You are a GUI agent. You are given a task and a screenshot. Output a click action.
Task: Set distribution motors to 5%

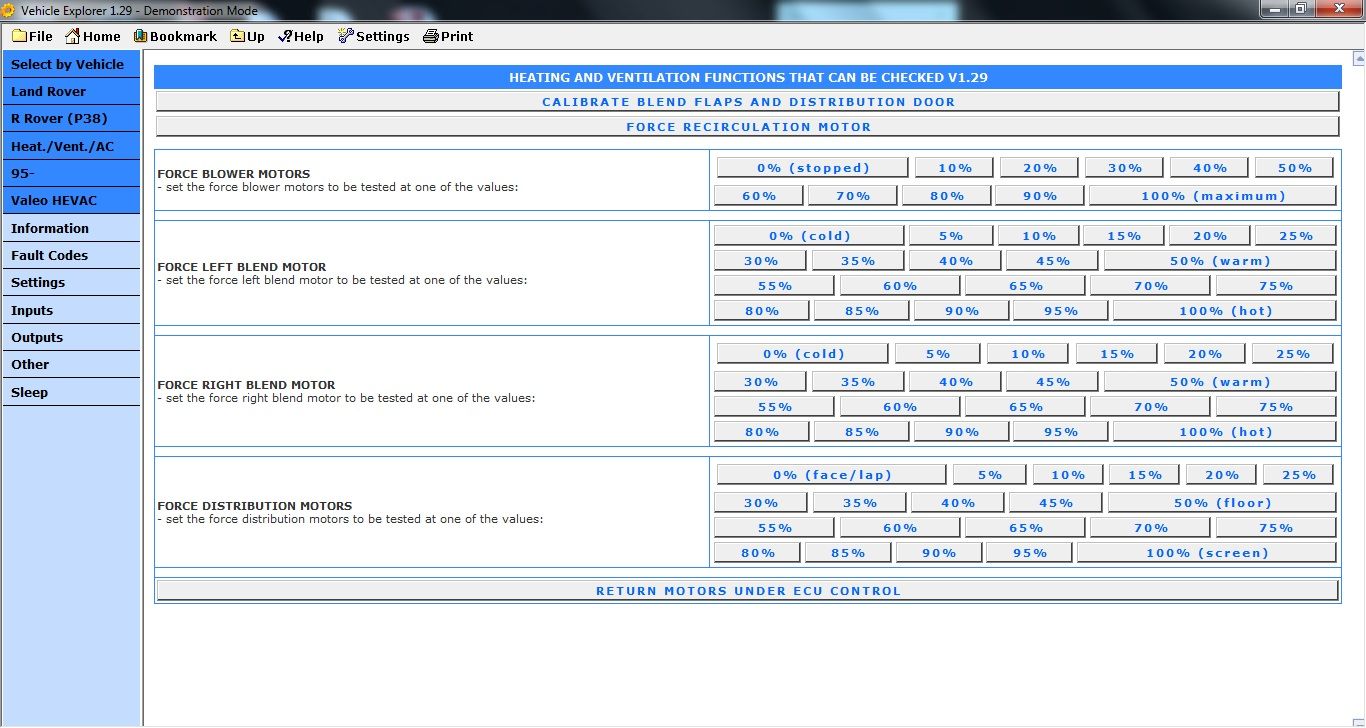(989, 475)
